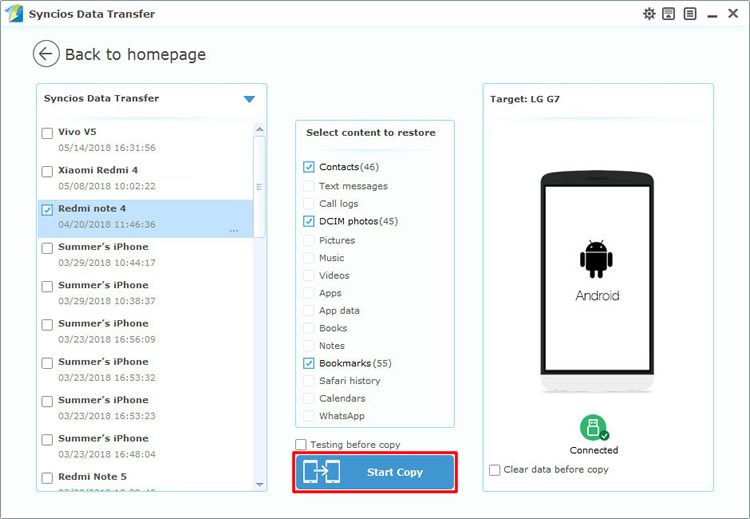Click the Select content to restore heading
The height and width of the screenshot is (519, 750).
pos(371,133)
